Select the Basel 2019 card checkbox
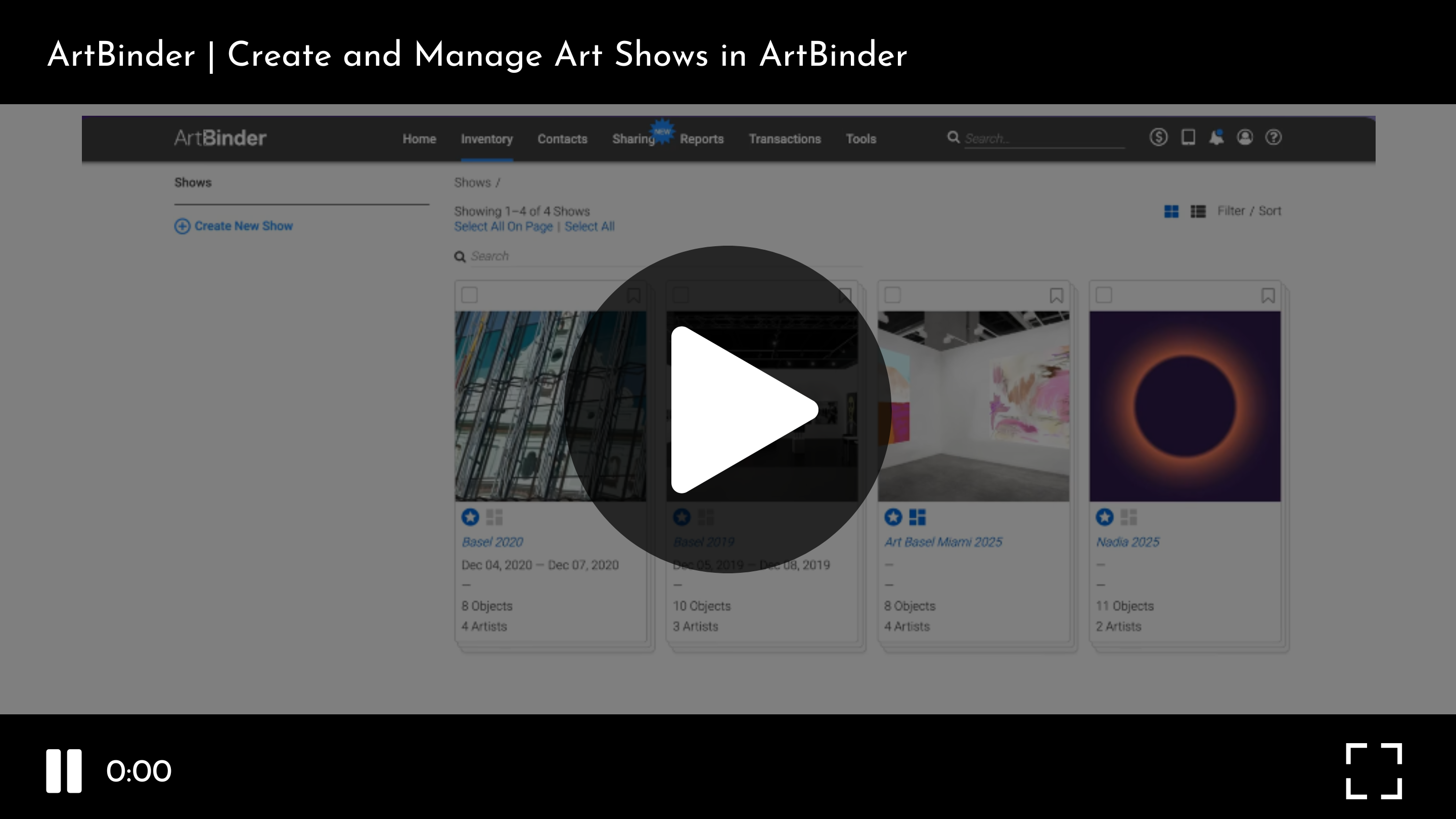1456x819 pixels. (x=680, y=295)
